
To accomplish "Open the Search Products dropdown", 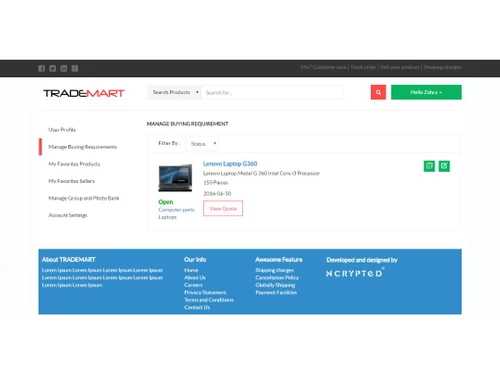I will (x=174, y=92).
